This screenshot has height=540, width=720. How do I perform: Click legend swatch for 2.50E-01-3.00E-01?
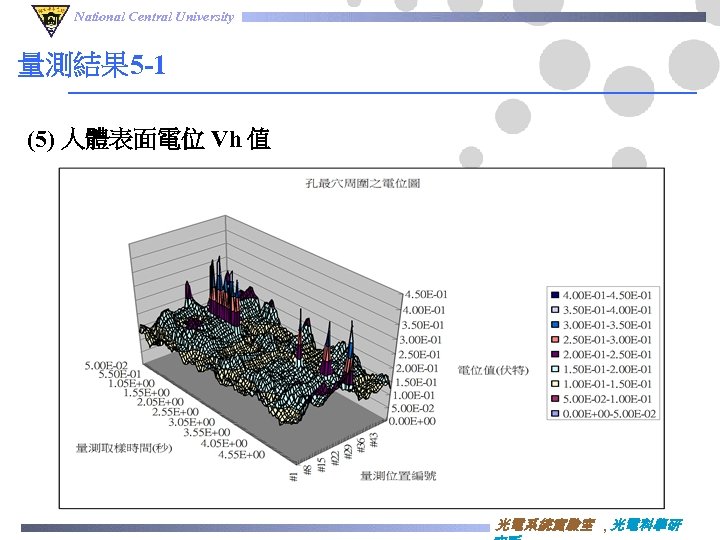(x=555, y=339)
